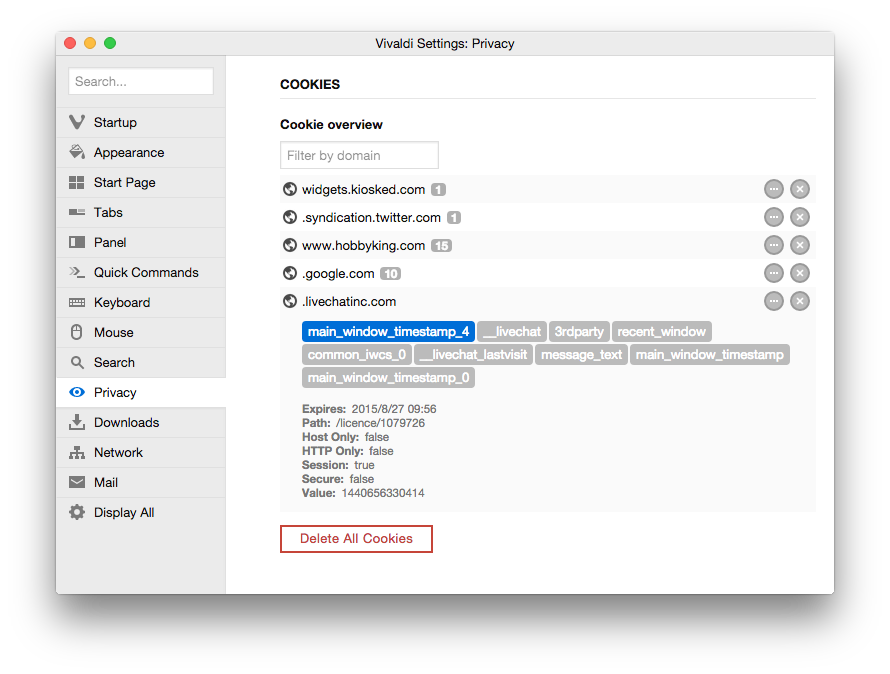This screenshot has height=674, width=890.
Task: Click the expires date 2015/8/27 09:56
Action: tap(394, 409)
